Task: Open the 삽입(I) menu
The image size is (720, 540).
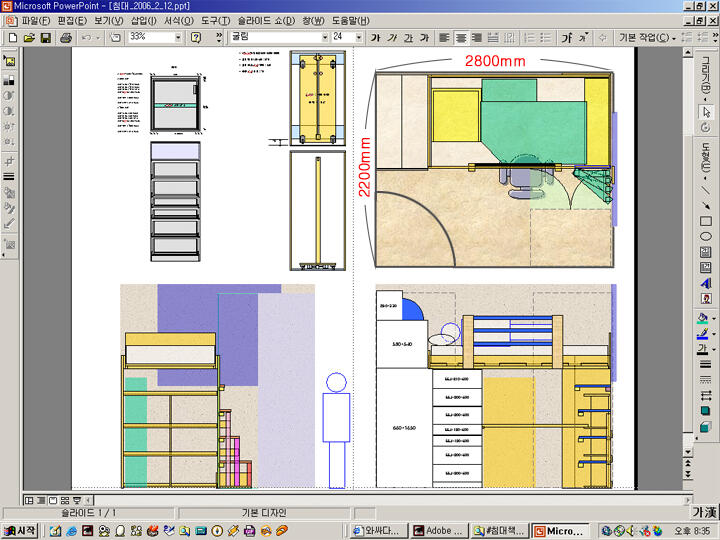Action: (x=143, y=21)
